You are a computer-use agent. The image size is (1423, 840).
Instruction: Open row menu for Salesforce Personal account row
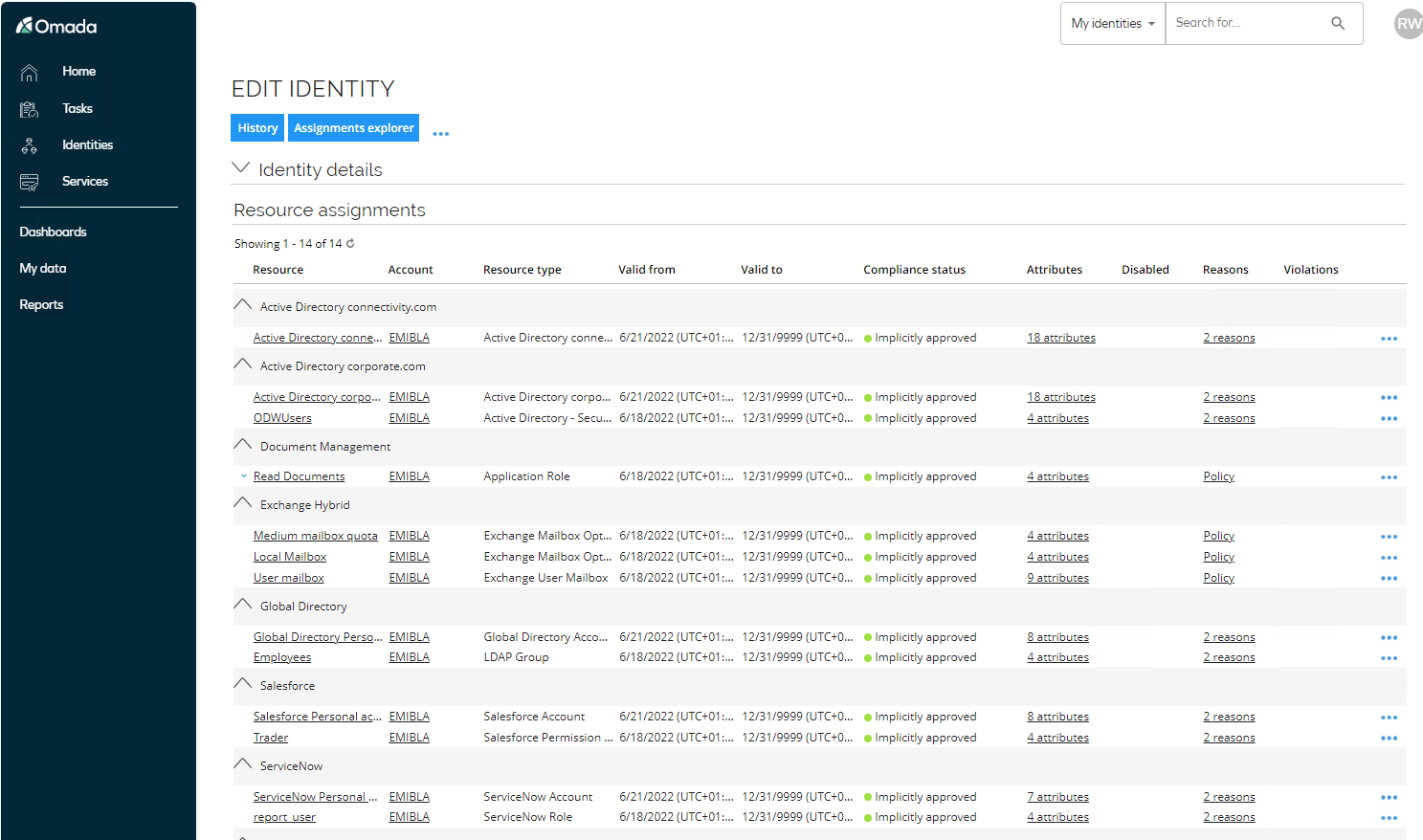[x=1389, y=718]
